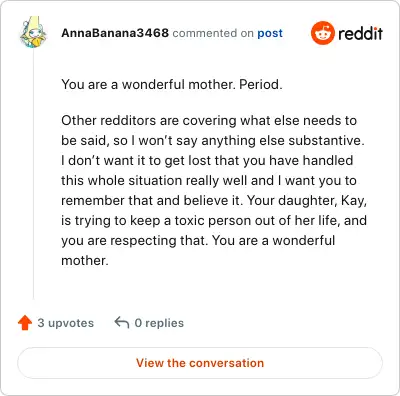400x396 pixels.
Task: Click the final word "mother." of comment
Action: click(x=85, y=260)
